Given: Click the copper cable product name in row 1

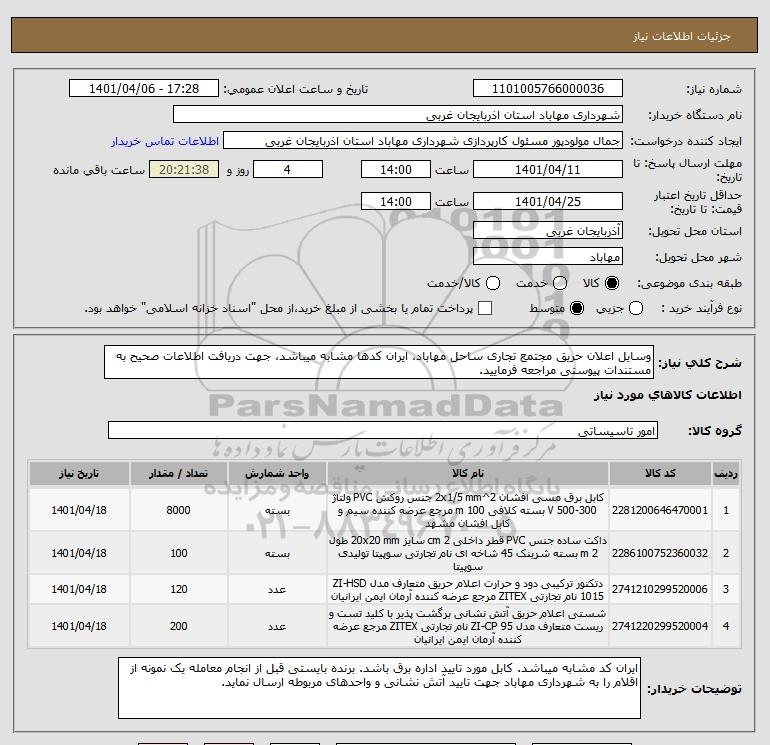Looking at the screenshot, I should coord(468,510).
